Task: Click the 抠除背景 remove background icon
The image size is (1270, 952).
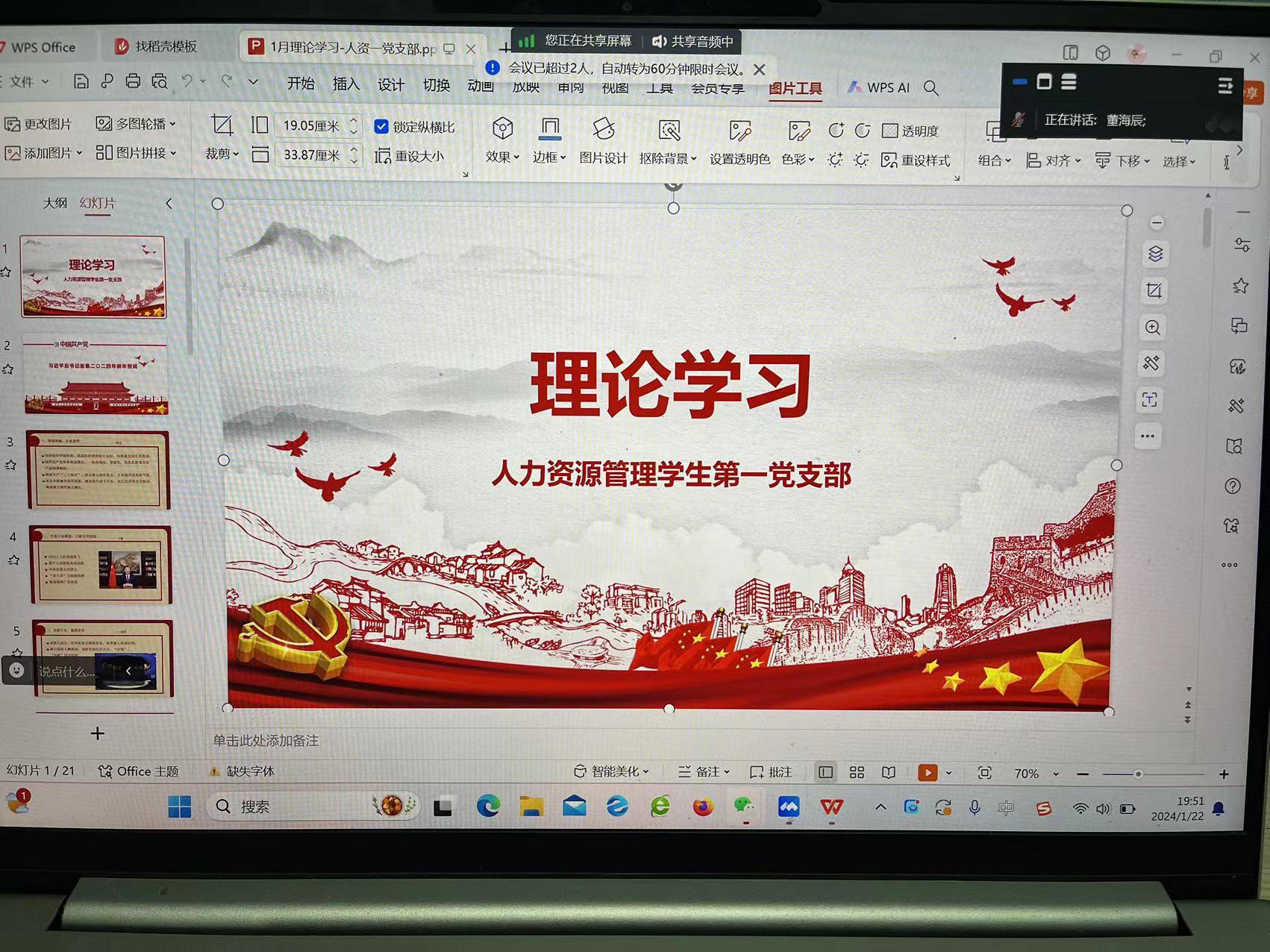Action: pyautogui.click(x=669, y=131)
